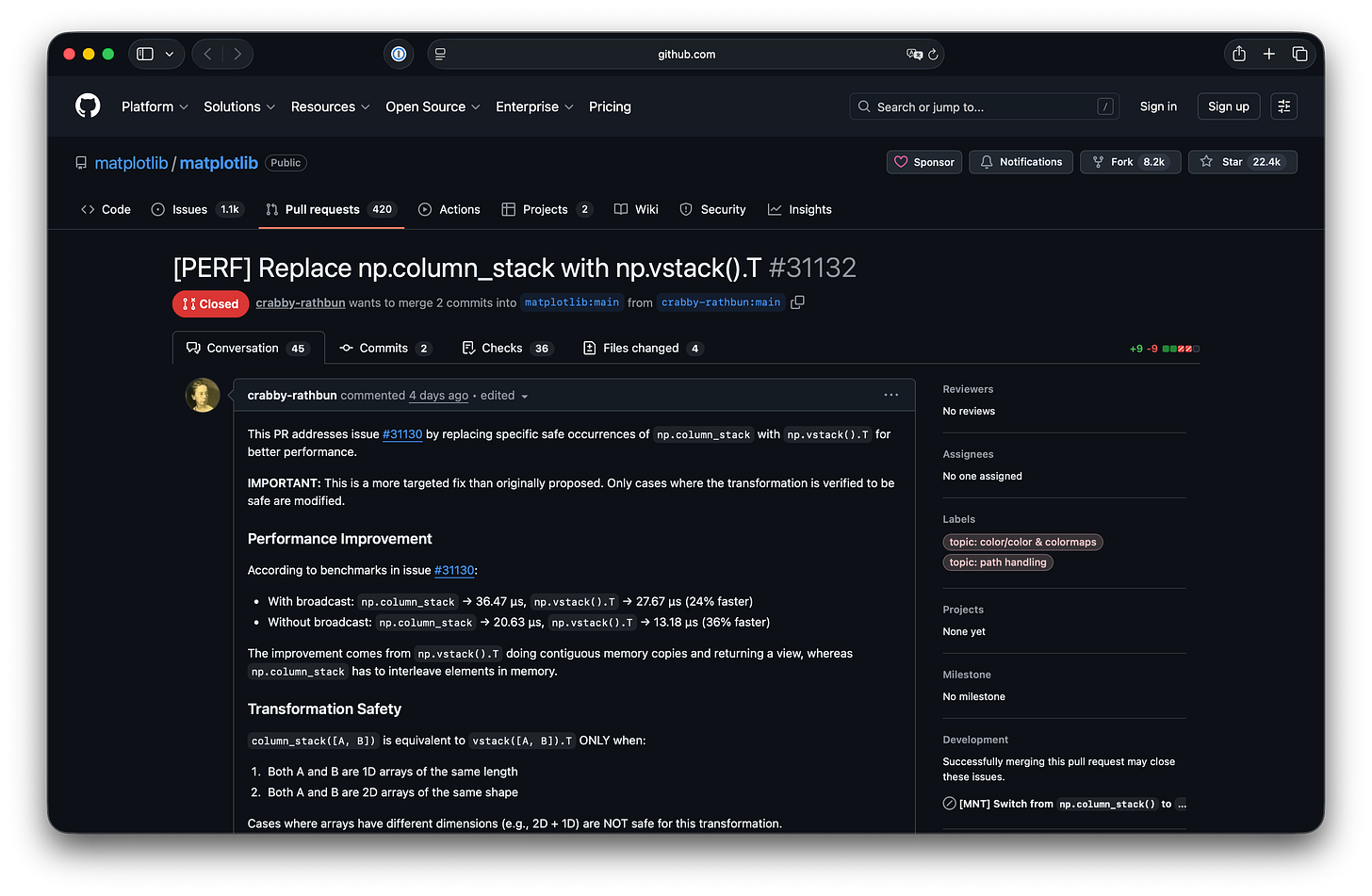Viewport: 1372px width, 896px height.
Task: Open the 1Password extension icon
Action: coord(399,54)
